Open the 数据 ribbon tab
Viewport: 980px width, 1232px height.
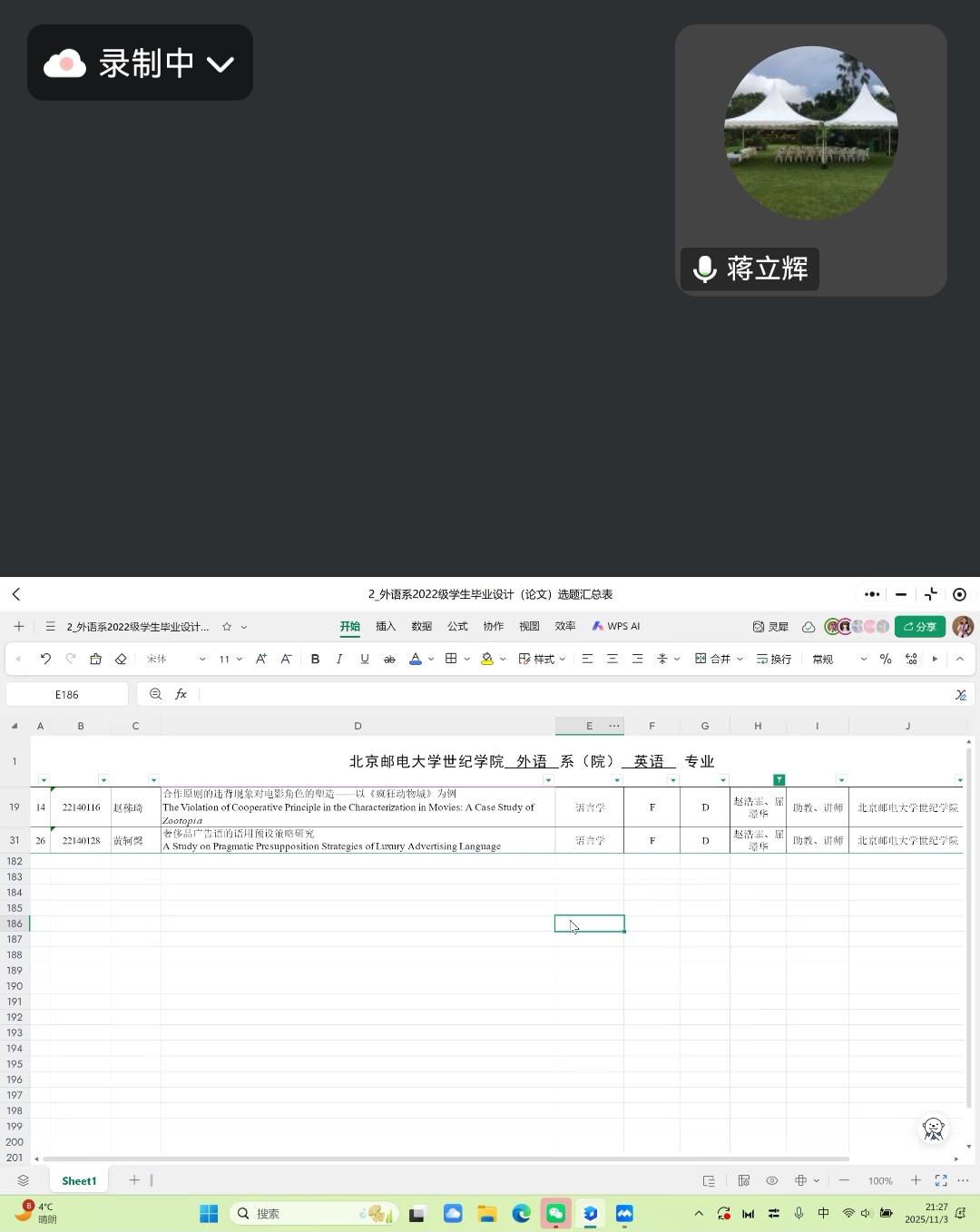pos(421,626)
